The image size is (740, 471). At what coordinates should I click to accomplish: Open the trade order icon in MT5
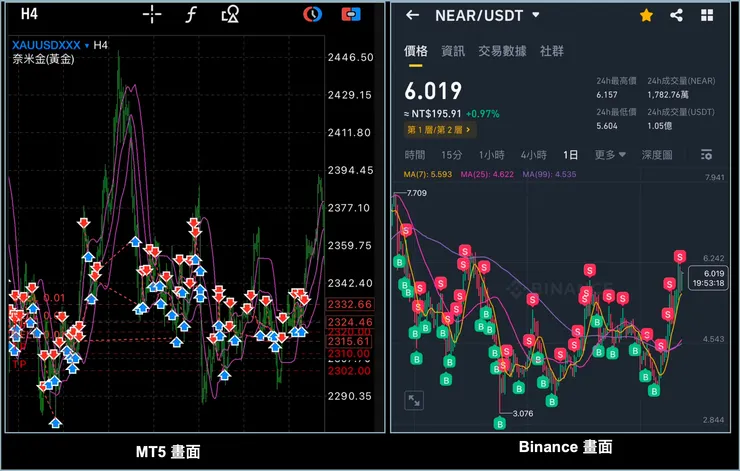351,14
